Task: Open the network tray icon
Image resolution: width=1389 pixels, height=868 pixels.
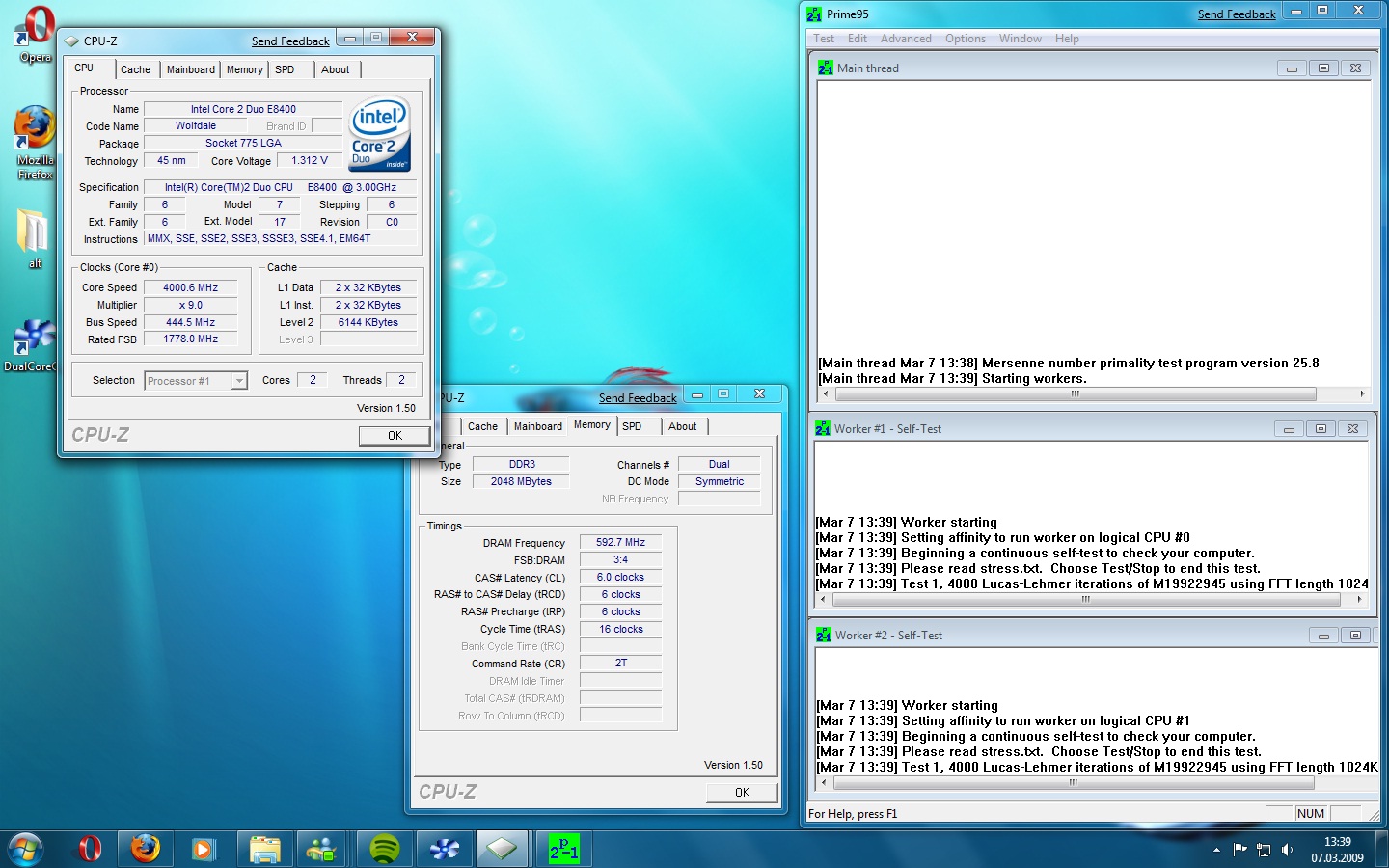Action: click(x=1263, y=850)
